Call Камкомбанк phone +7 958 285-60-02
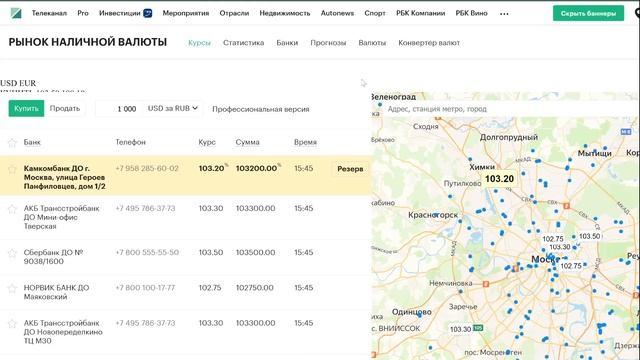This screenshot has width=640, height=360. coord(147,168)
